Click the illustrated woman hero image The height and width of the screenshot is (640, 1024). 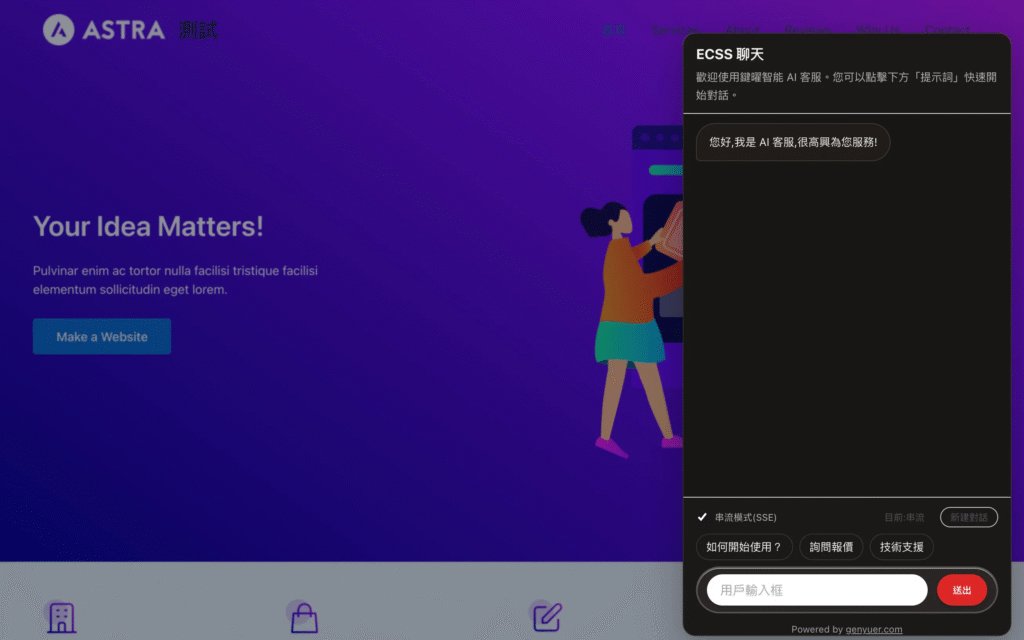point(630,320)
